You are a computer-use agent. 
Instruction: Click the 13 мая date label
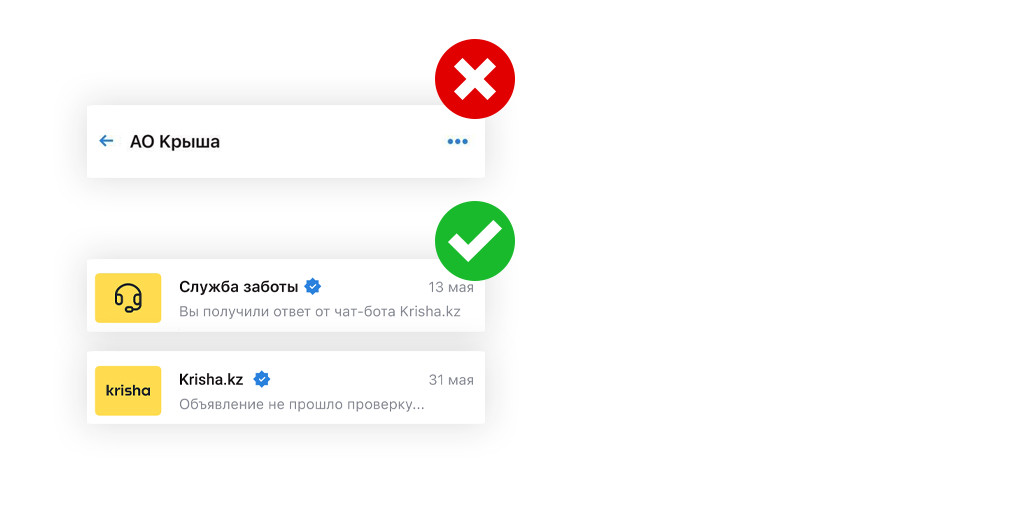pyautogui.click(x=451, y=287)
